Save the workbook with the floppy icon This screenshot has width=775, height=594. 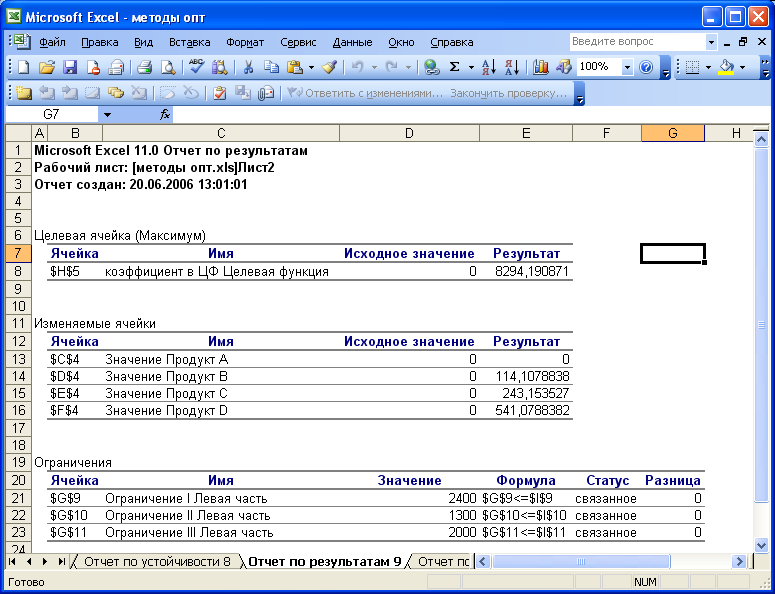point(70,67)
